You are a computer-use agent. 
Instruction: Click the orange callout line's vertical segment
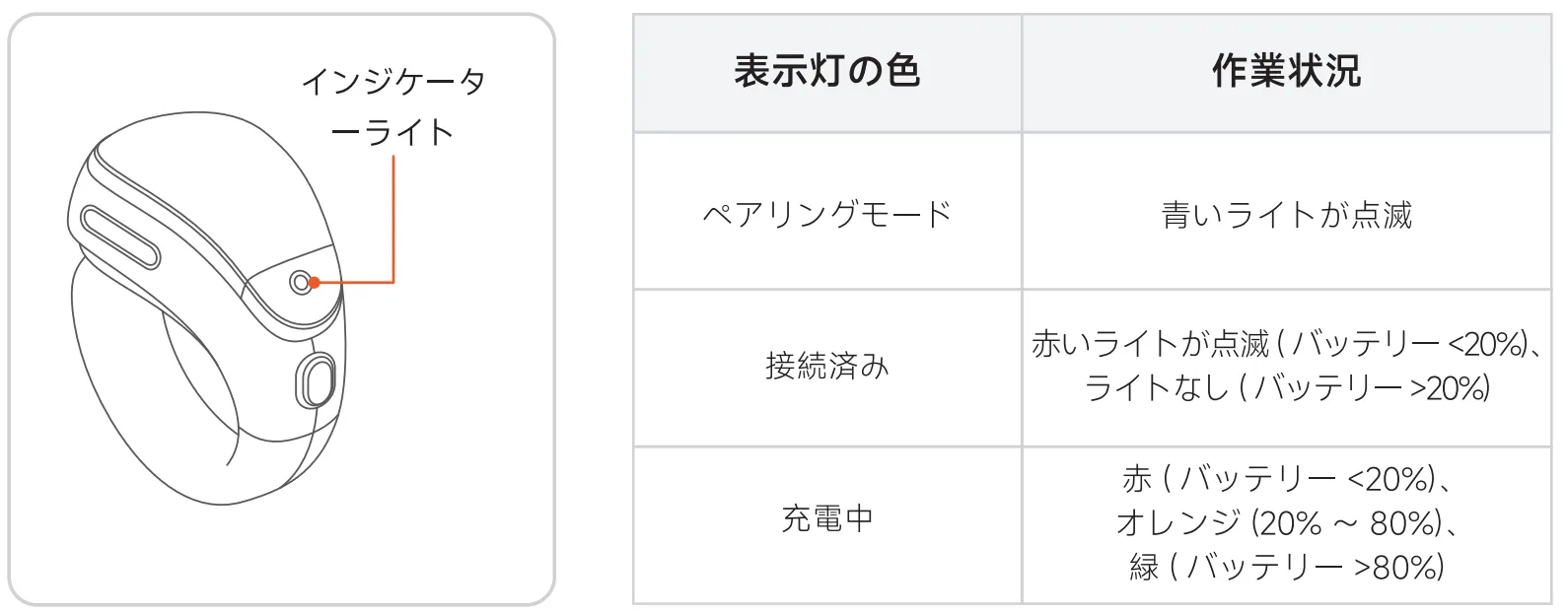point(393,217)
